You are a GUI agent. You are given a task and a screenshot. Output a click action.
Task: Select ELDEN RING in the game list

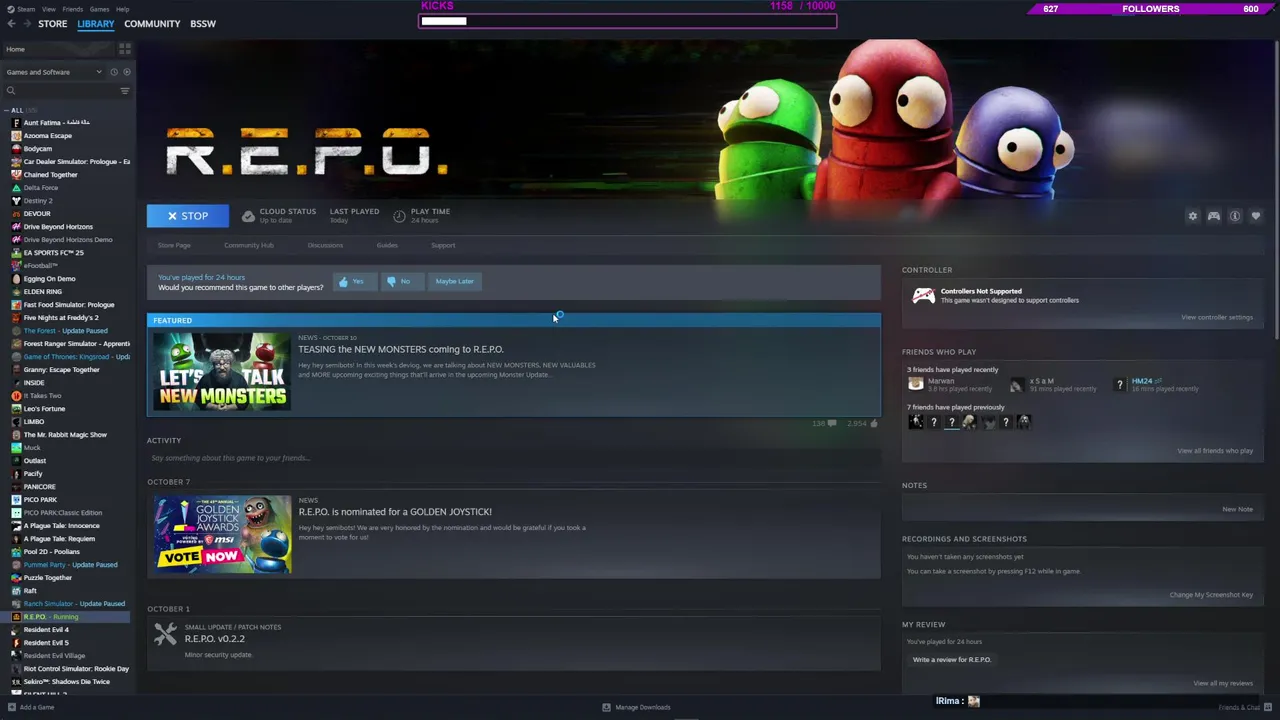(x=42, y=292)
